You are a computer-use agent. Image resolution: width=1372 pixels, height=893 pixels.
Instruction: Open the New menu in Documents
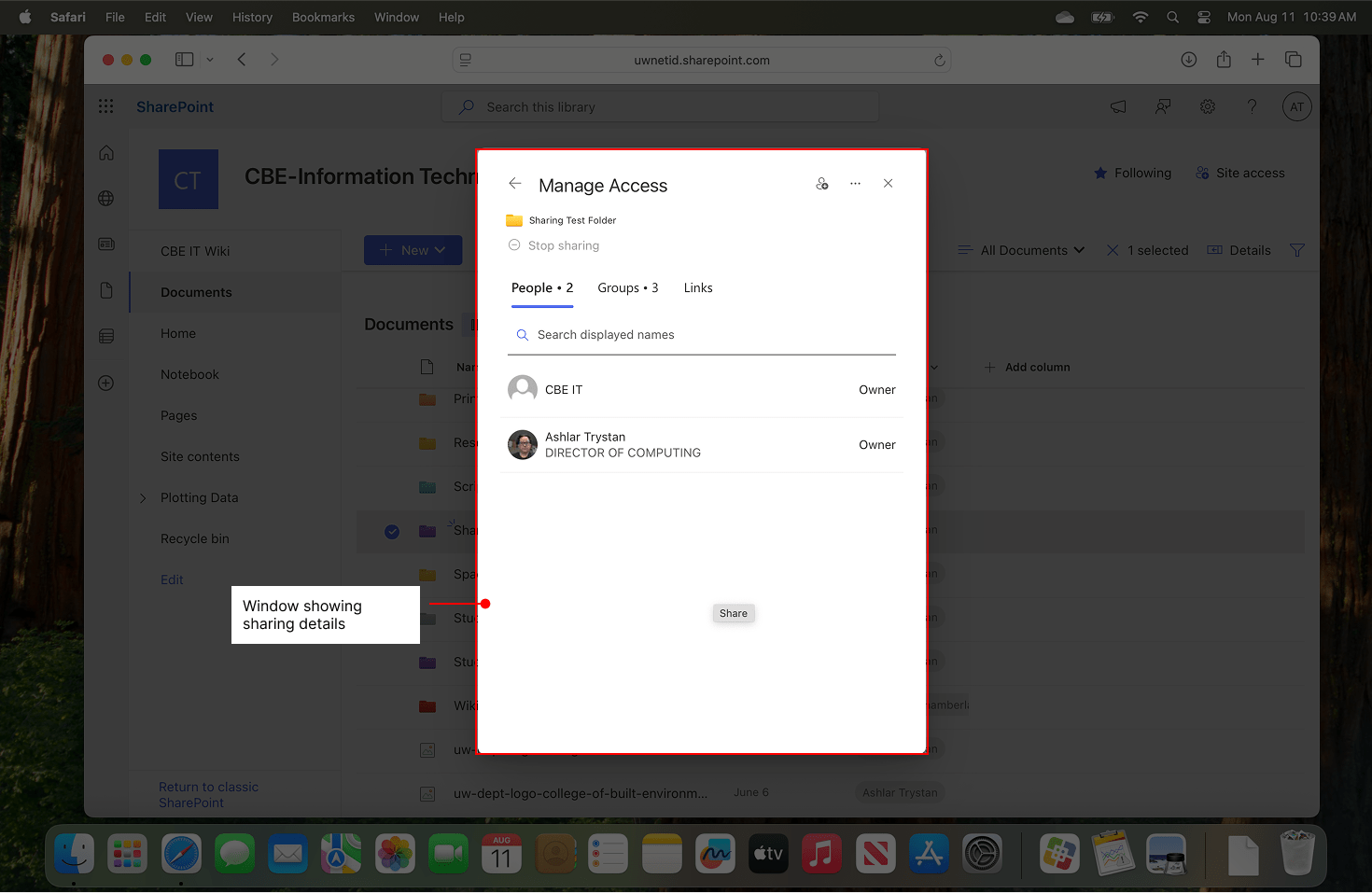[413, 249]
